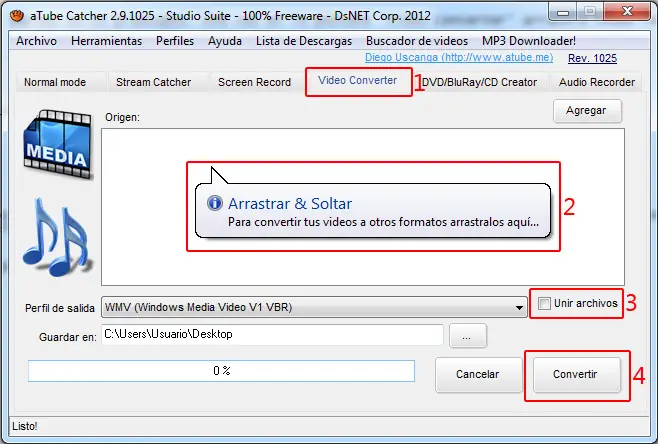The width and height of the screenshot is (658, 444).
Task: Click the browse folder '...' button
Action: [467, 335]
